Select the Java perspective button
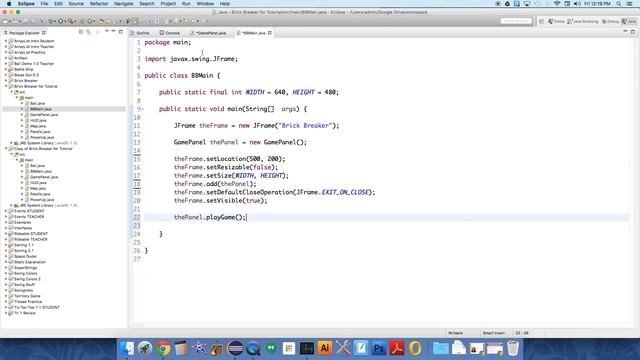Screen dimensions: 640x360 click(x=629, y=21)
